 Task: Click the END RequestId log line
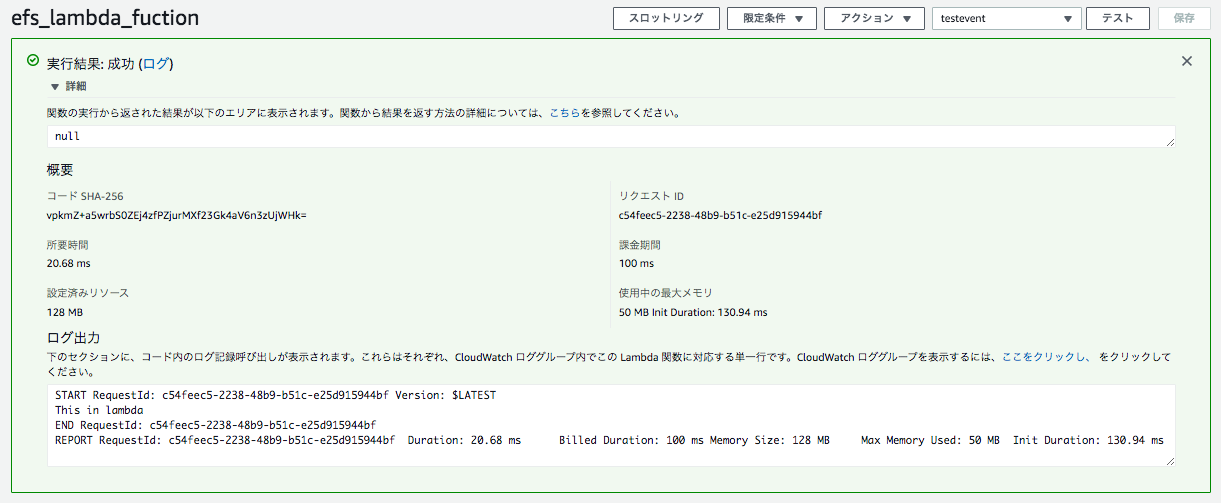point(215,424)
